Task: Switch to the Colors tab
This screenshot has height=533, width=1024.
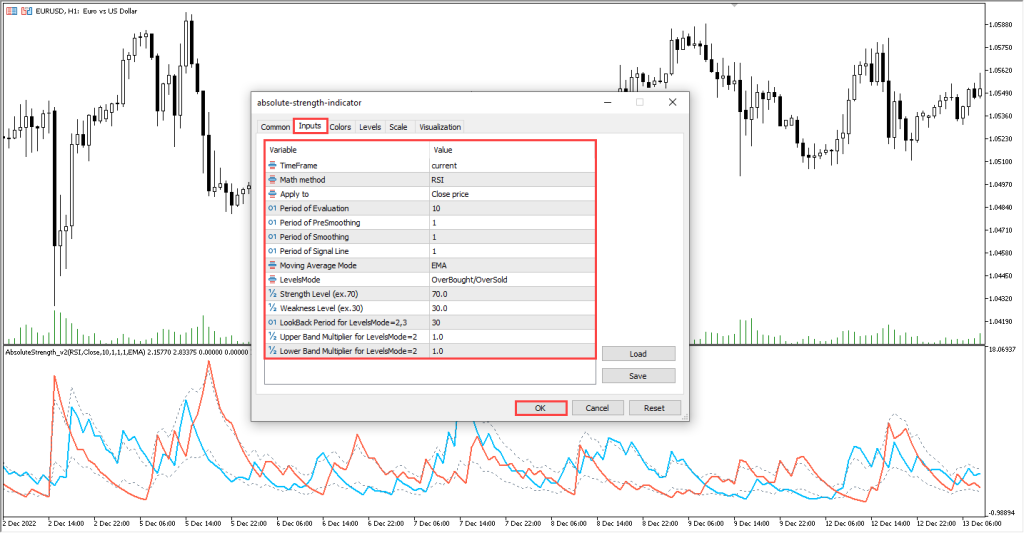Action: pos(340,127)
